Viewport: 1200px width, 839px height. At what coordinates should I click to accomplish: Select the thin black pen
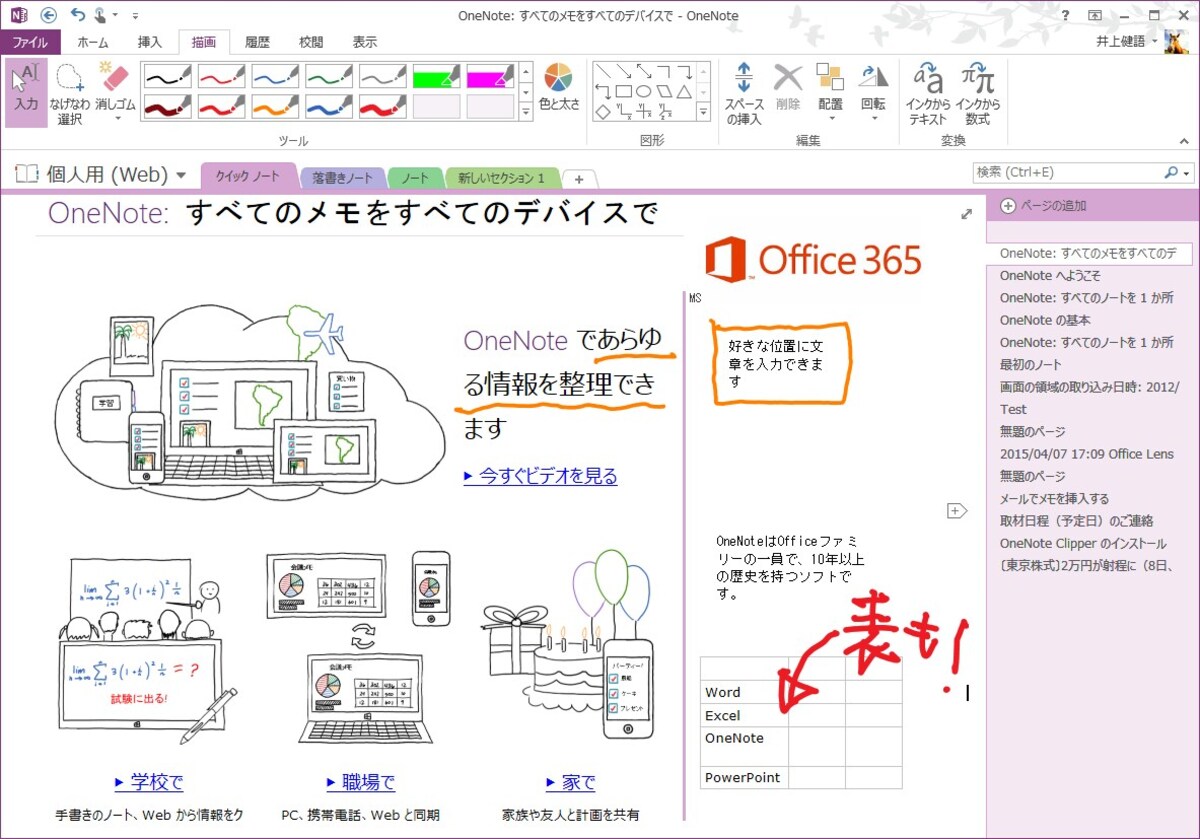tap(167, 77)
